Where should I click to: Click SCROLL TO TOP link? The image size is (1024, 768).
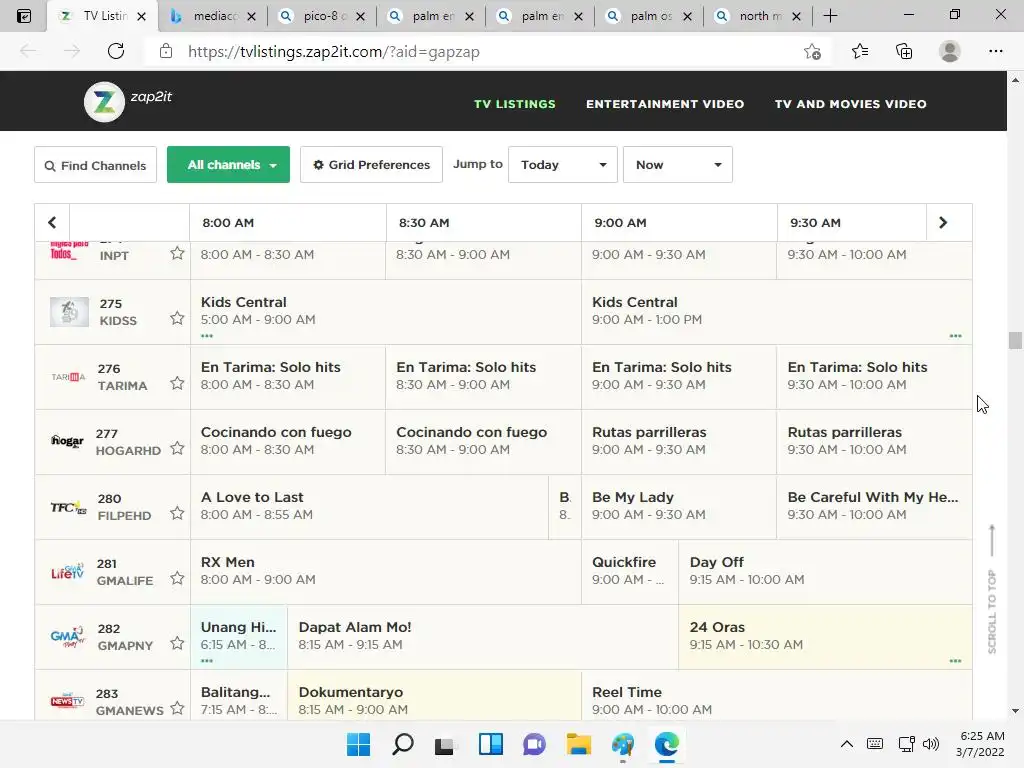(x=992, y=588)
